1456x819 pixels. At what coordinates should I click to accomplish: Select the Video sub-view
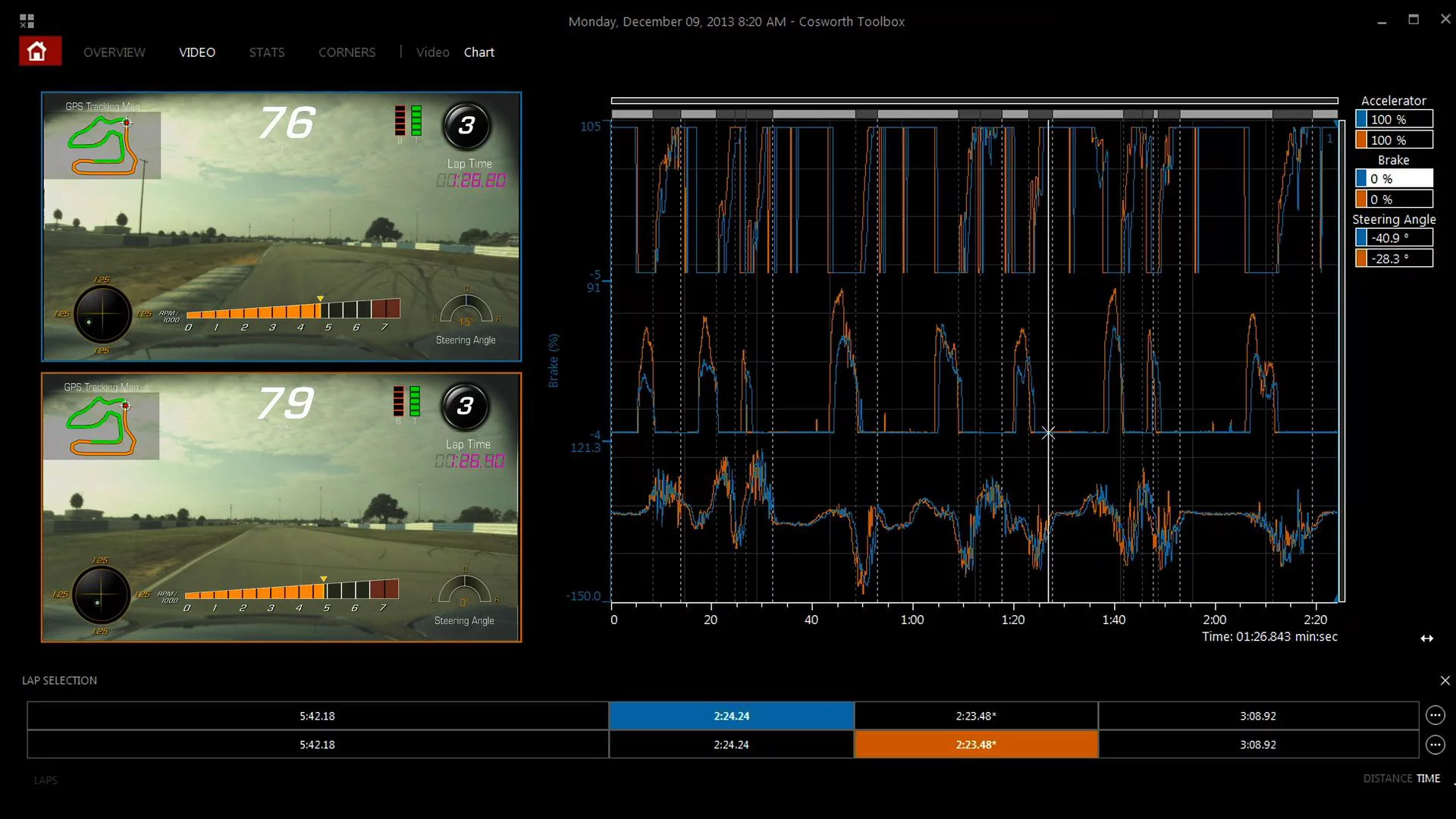point(432,52)
